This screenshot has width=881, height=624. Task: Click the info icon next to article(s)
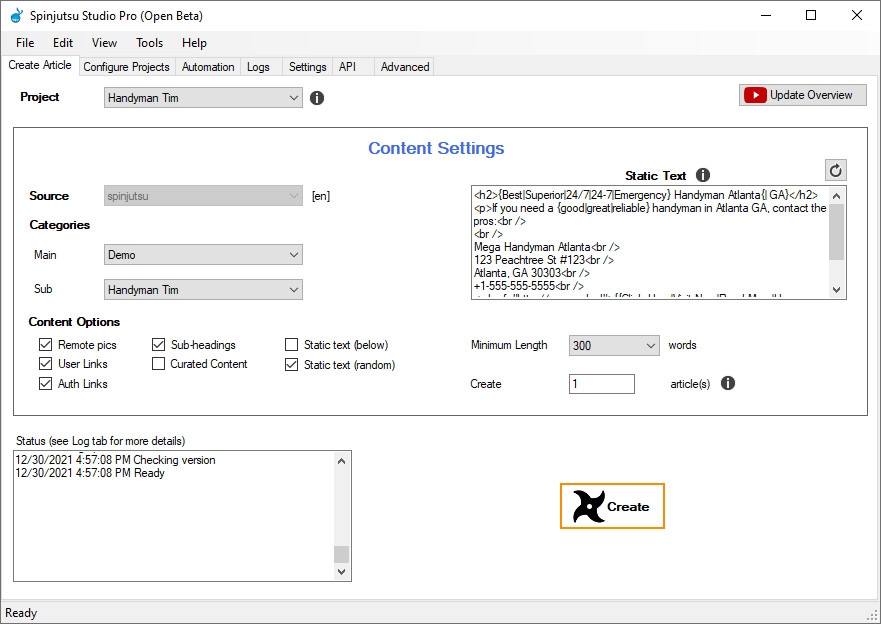pos(727,383)
